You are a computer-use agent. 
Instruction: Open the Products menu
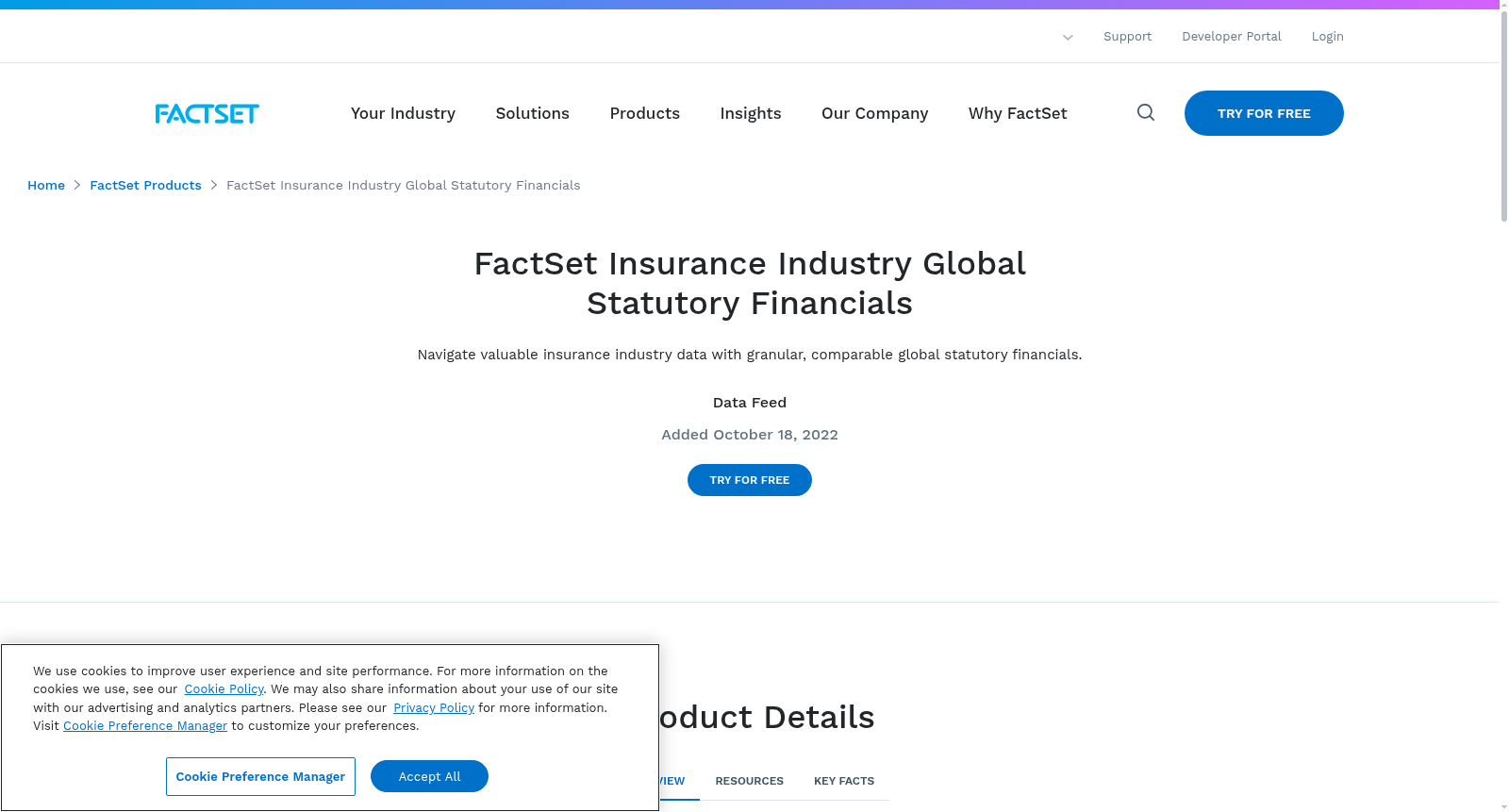(x=644, y=113)
